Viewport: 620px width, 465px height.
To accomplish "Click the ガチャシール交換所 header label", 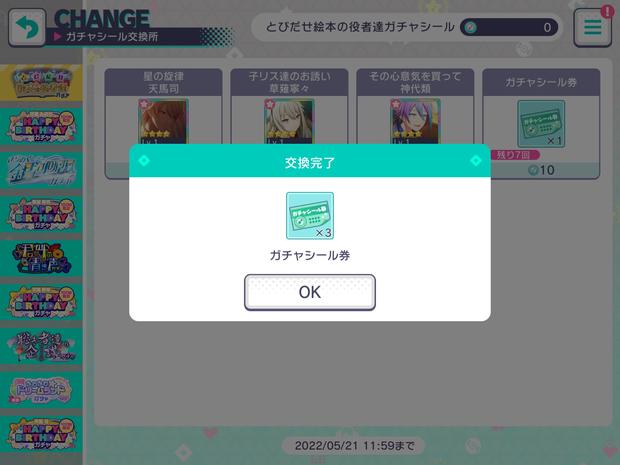I will click(112, 37).
